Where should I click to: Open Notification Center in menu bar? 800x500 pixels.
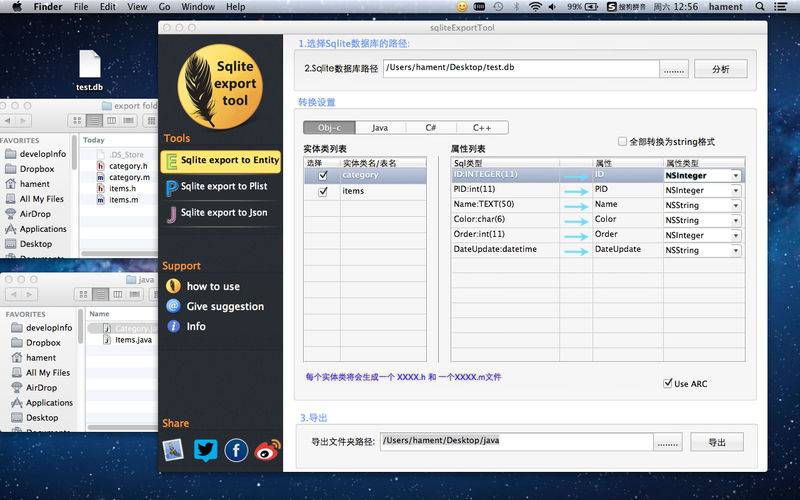click(x=780, y=7)
